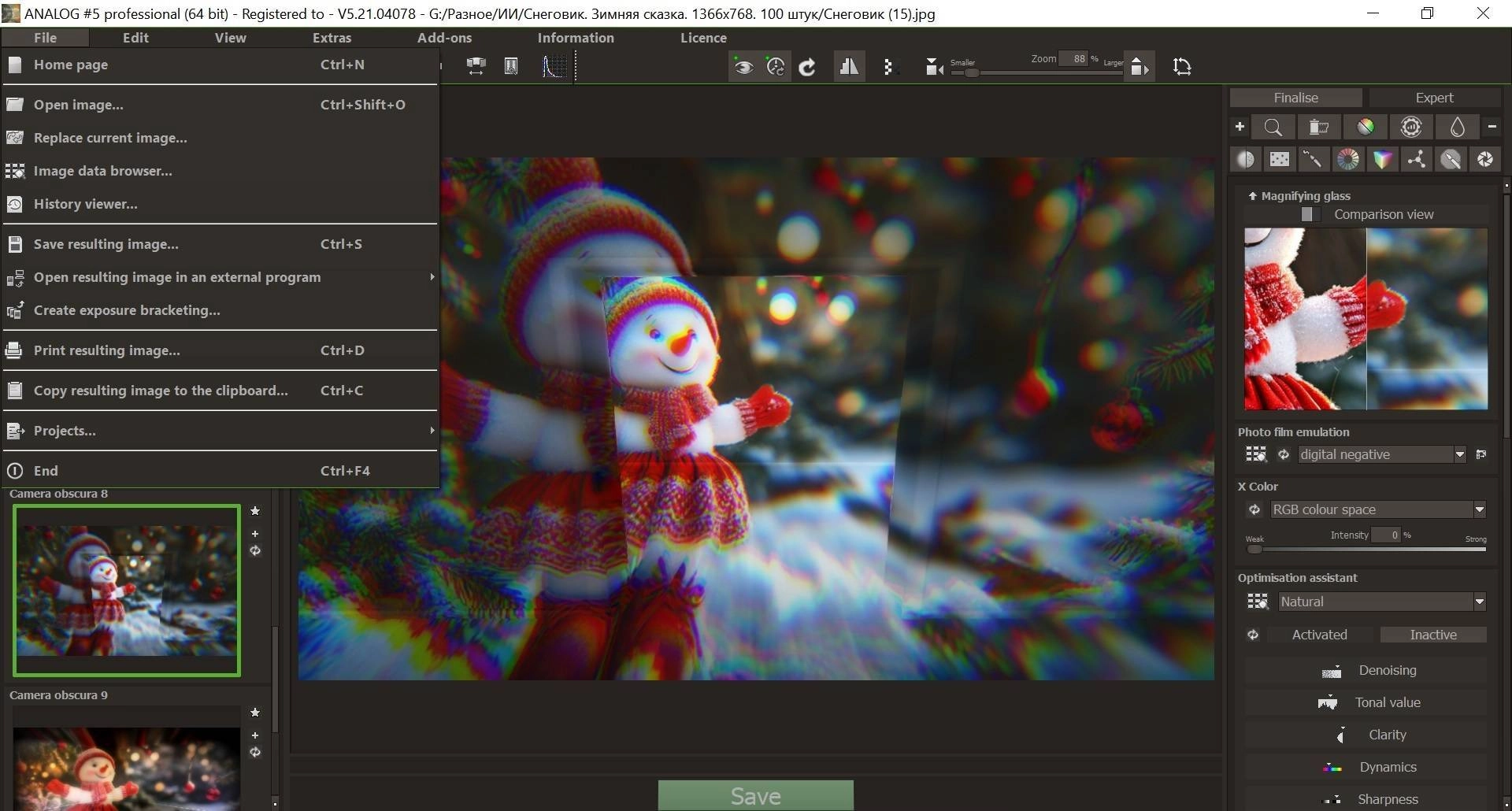Click the redo circular arrow in the toolbar
This screenshot has height=811, width=1512.
[806, 67]
